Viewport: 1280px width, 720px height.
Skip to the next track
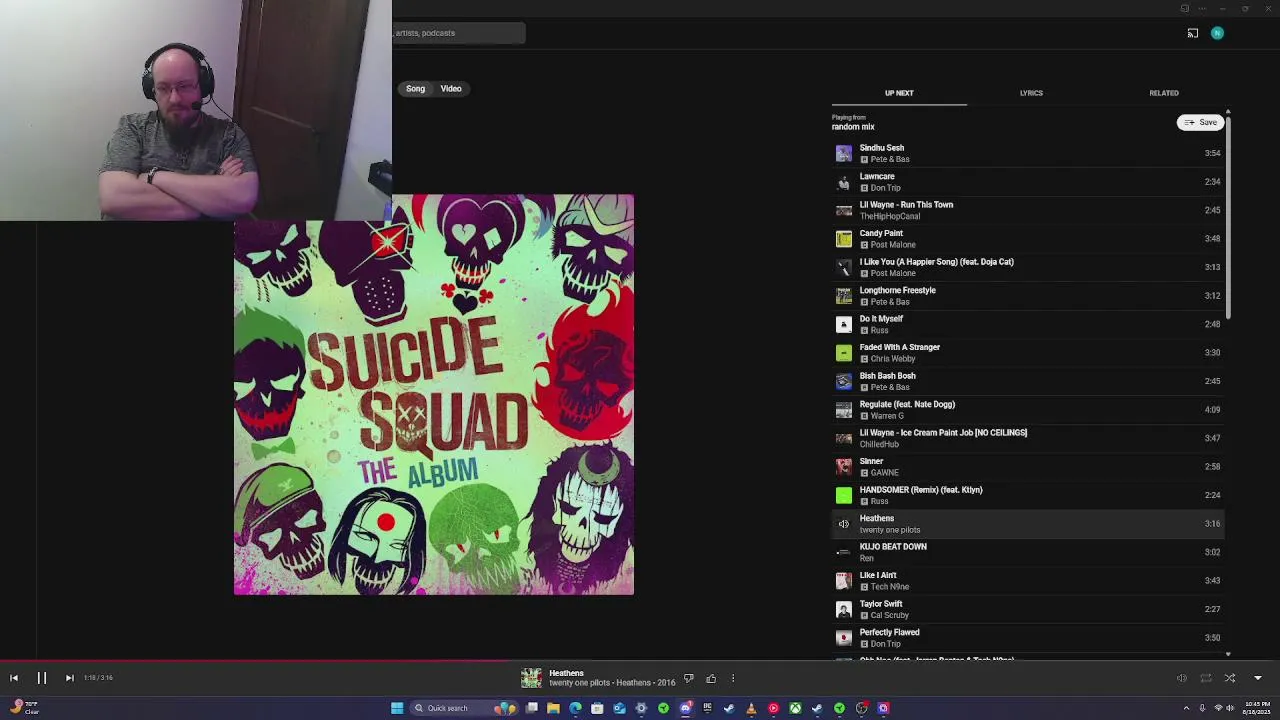pos(69,678)
